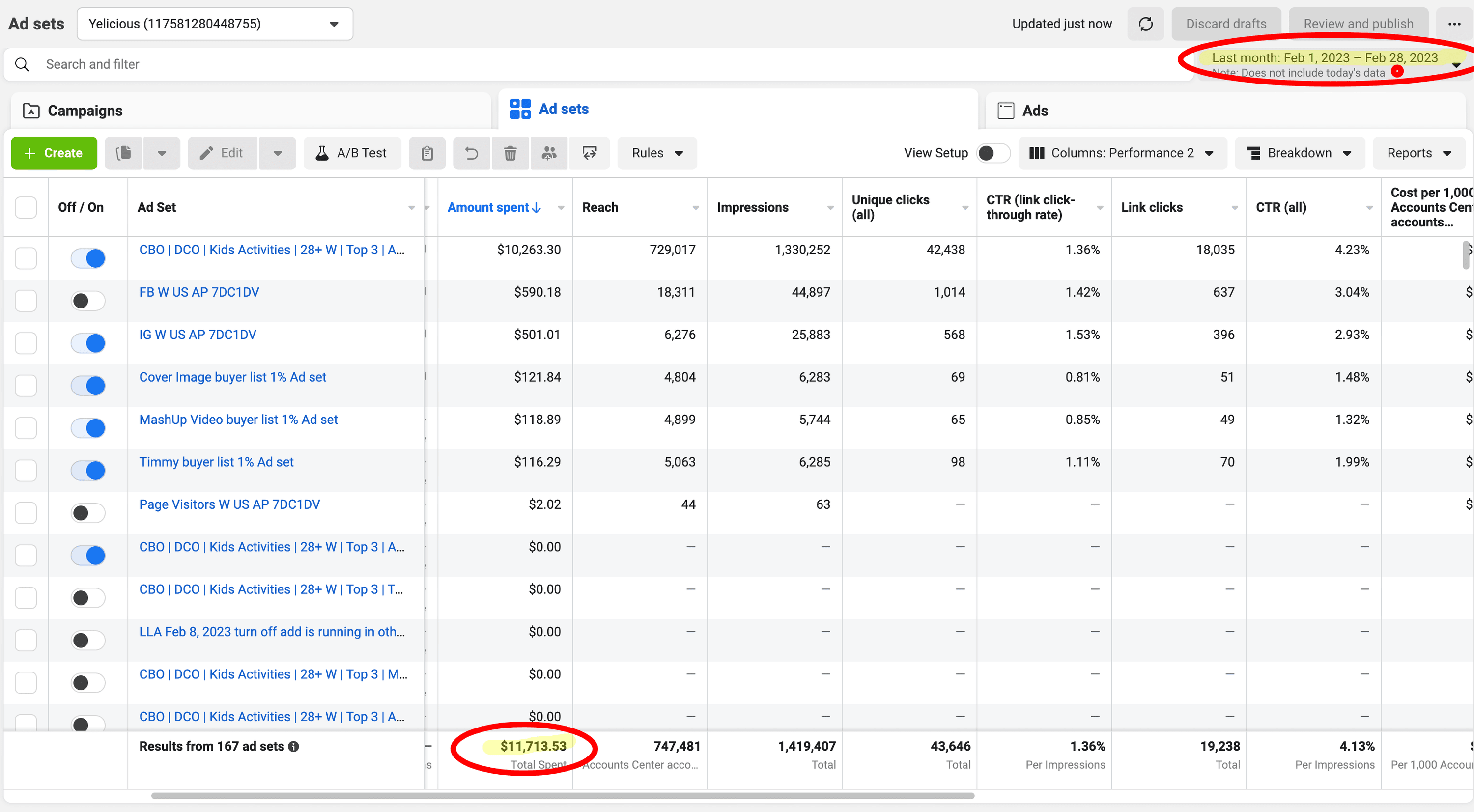1474x812 pixels.
Task: Check the select-all header checkbox
Action: tap(26, 207)
